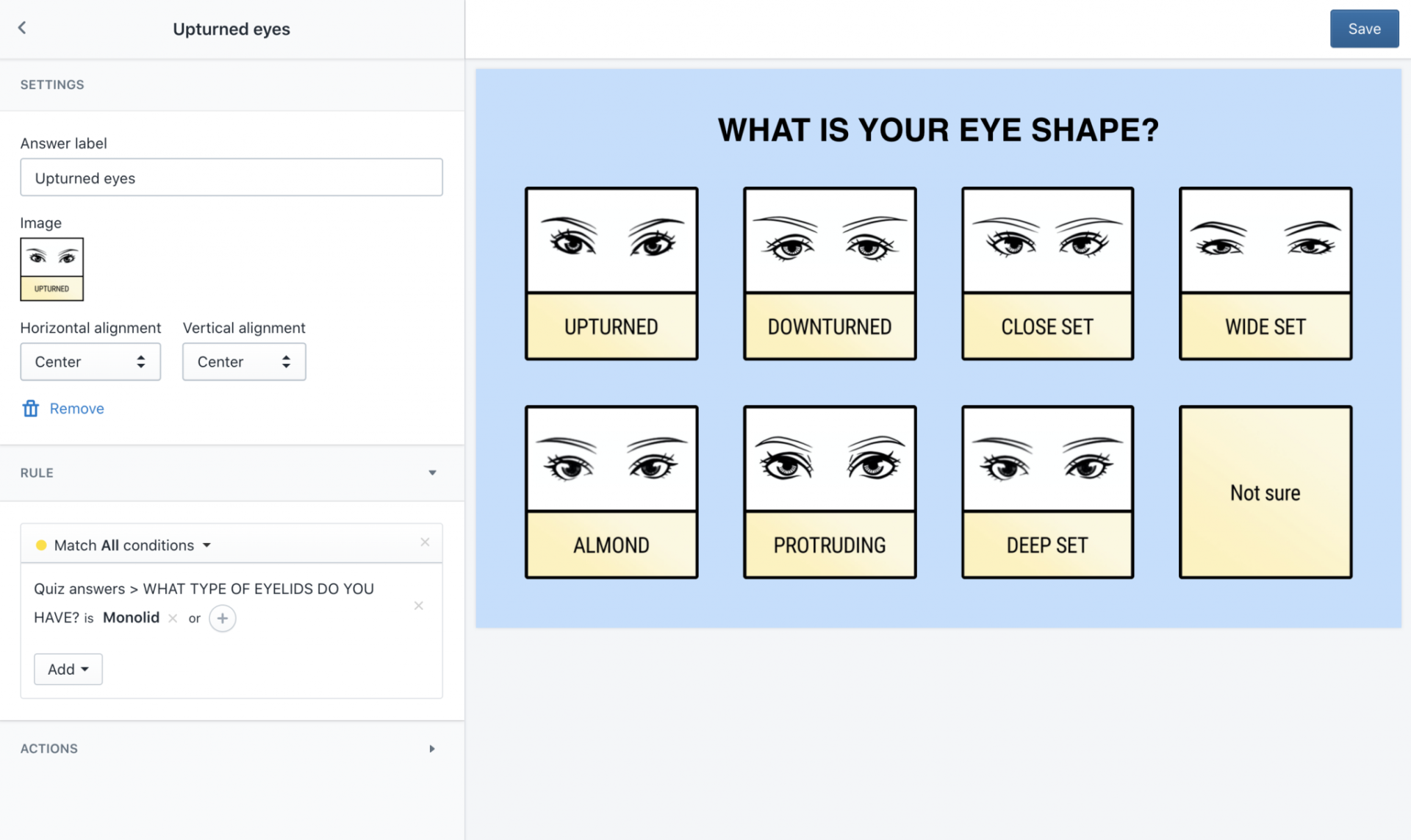This screenshot has height=840, width=1411.
Task: Click the back arrow icon
Action: [22, 28]
